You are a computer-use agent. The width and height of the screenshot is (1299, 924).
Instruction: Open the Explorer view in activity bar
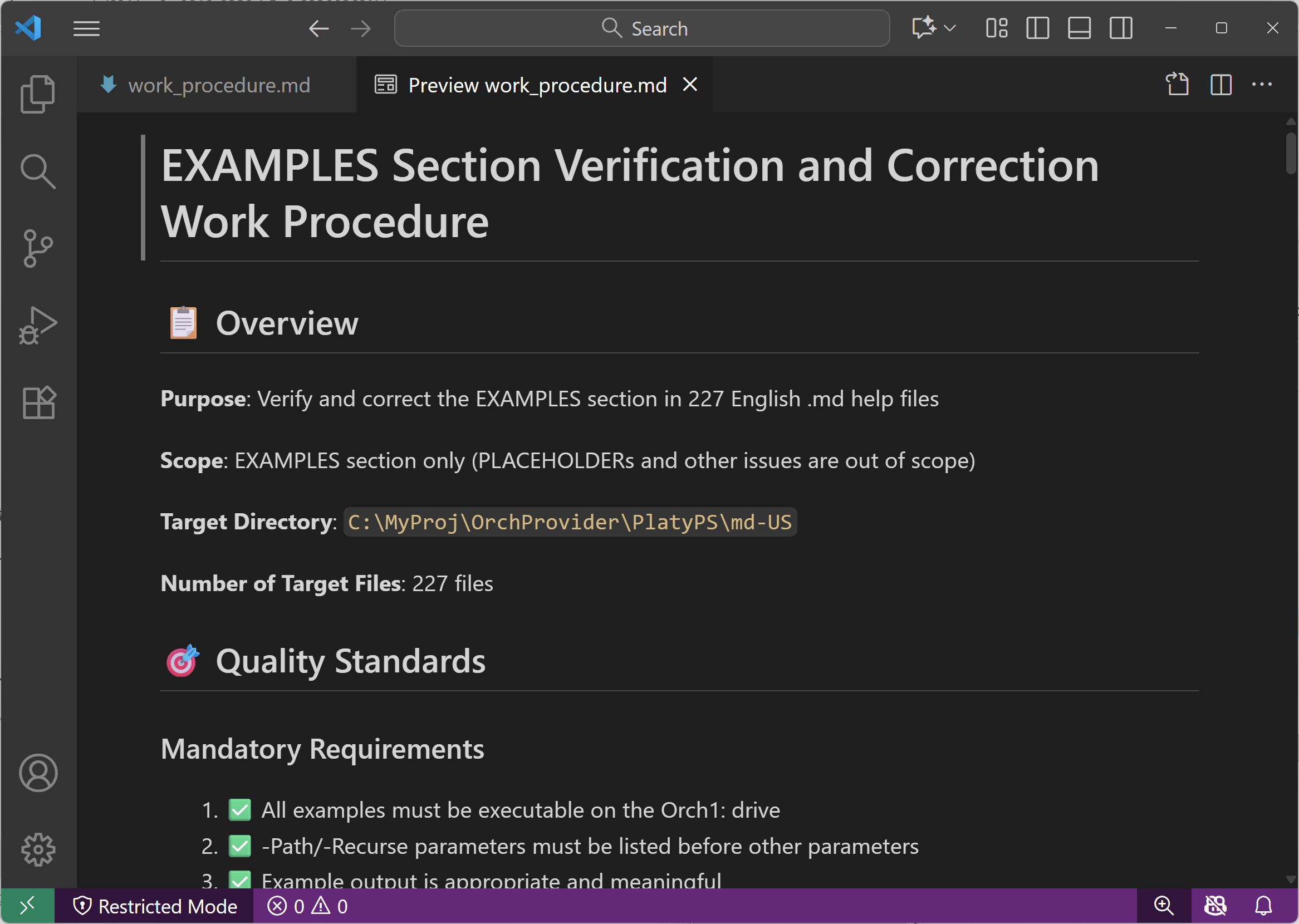[x=37, y=94]
